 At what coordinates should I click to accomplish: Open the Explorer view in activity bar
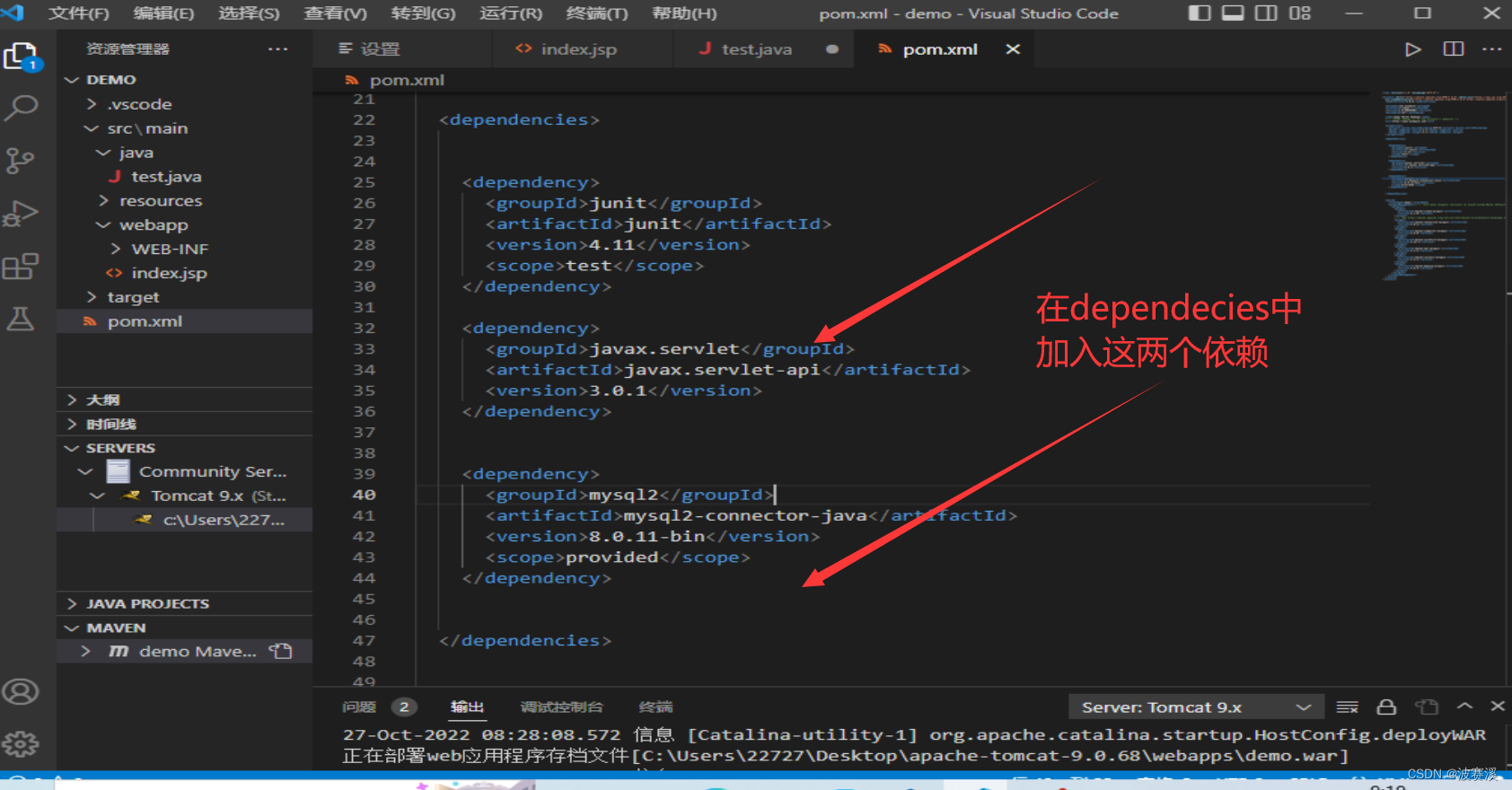[x=21, y=57]
